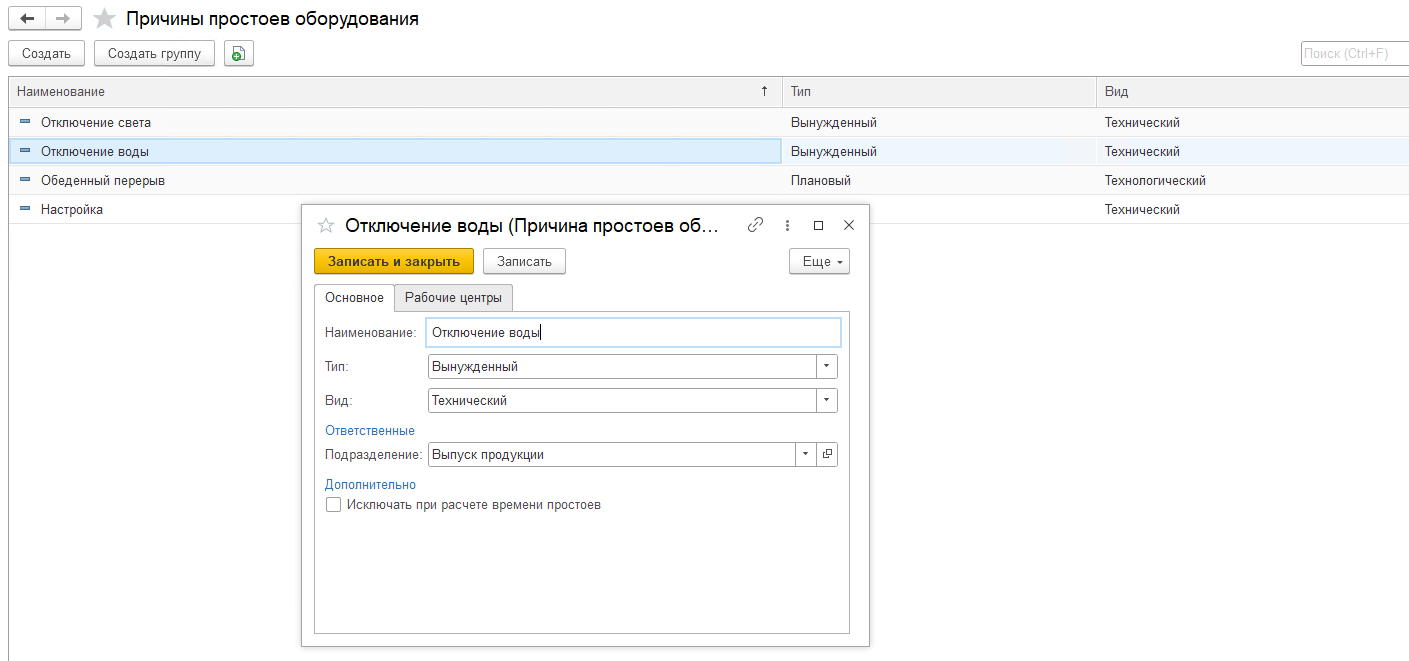Select the Основное tab
Image resolution: width=1409 pixels, height=661 pixels.
[354, 298]
